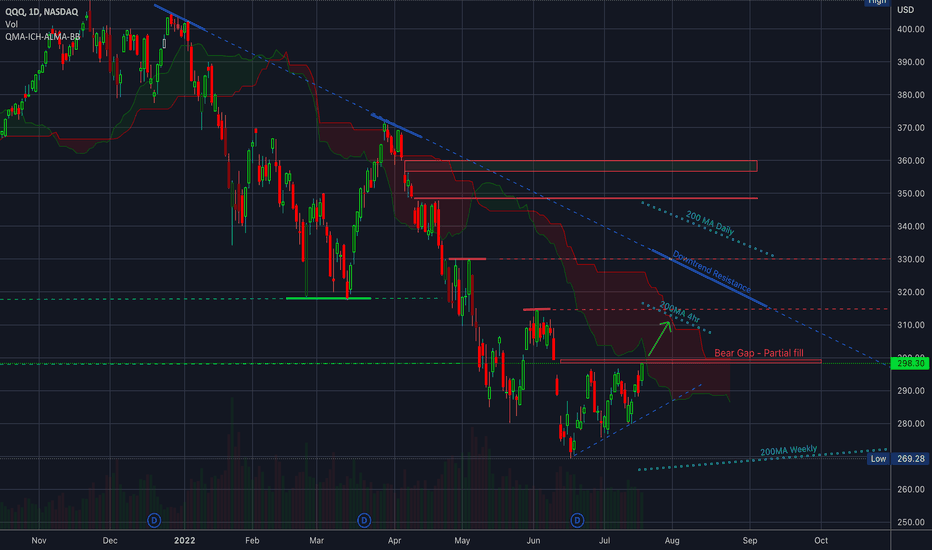Select the '200MA 4hr' text label
This screenshot has height=550, width=932.
[x=679, y=313]
